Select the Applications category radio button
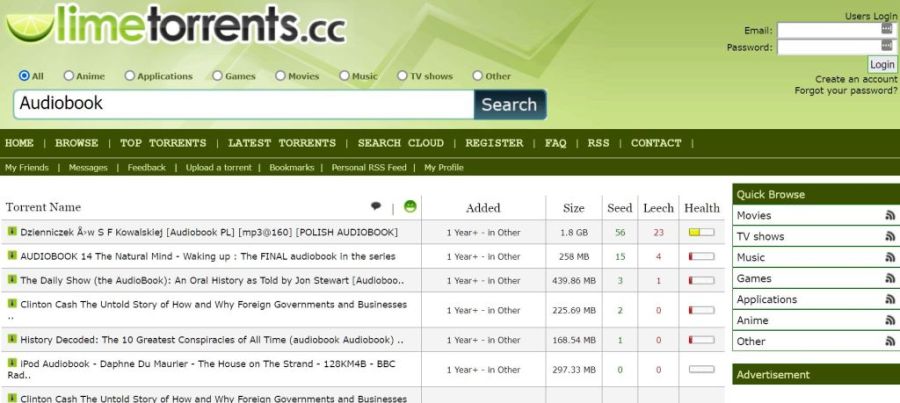900x403 pixels. tap(130, 76)
